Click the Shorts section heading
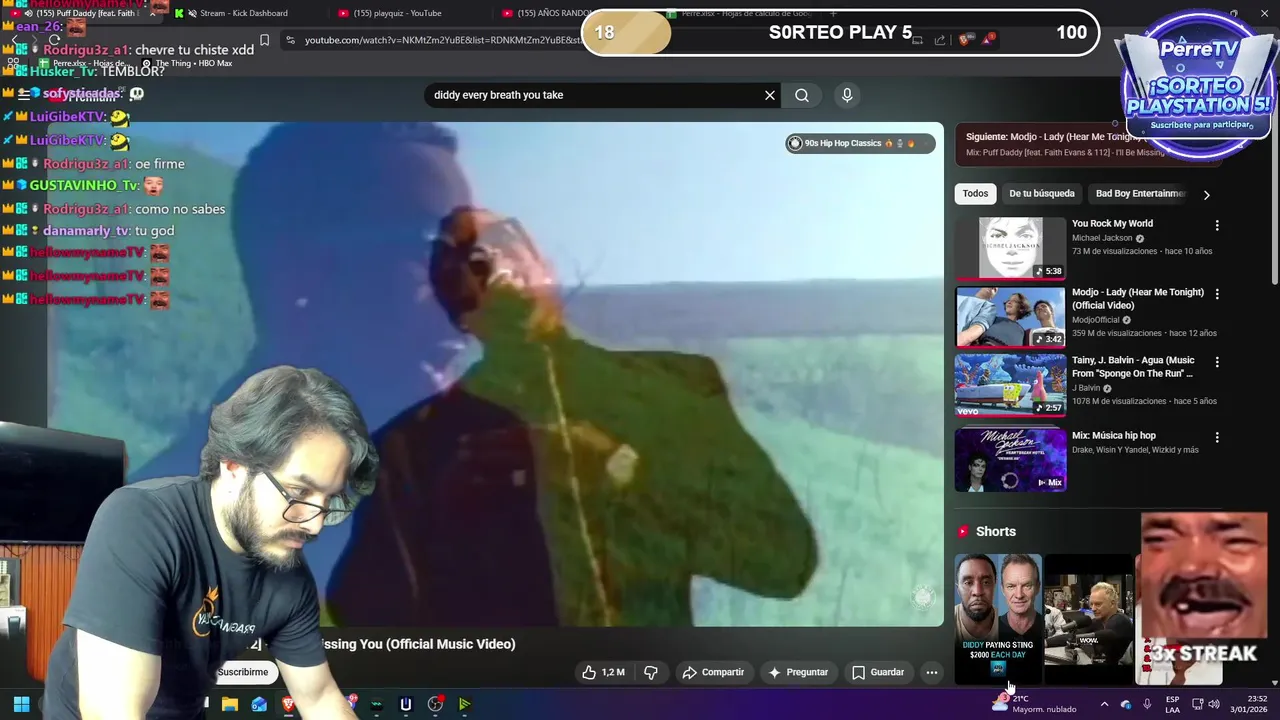This screenshot has width=1280, height=720. click(995, 531)
